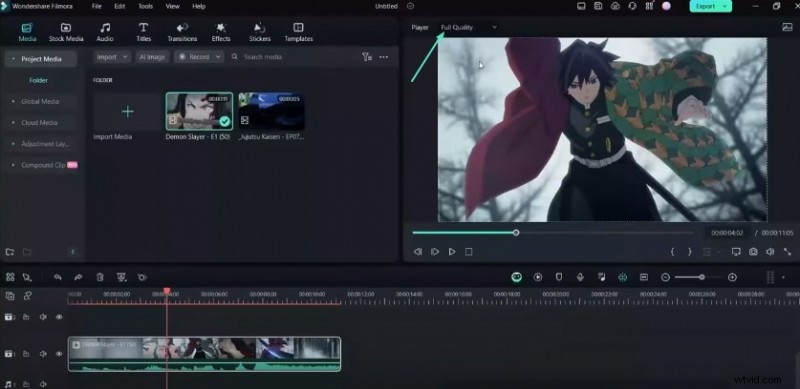
Task: Play the preview video
Action: coord(452,252)
